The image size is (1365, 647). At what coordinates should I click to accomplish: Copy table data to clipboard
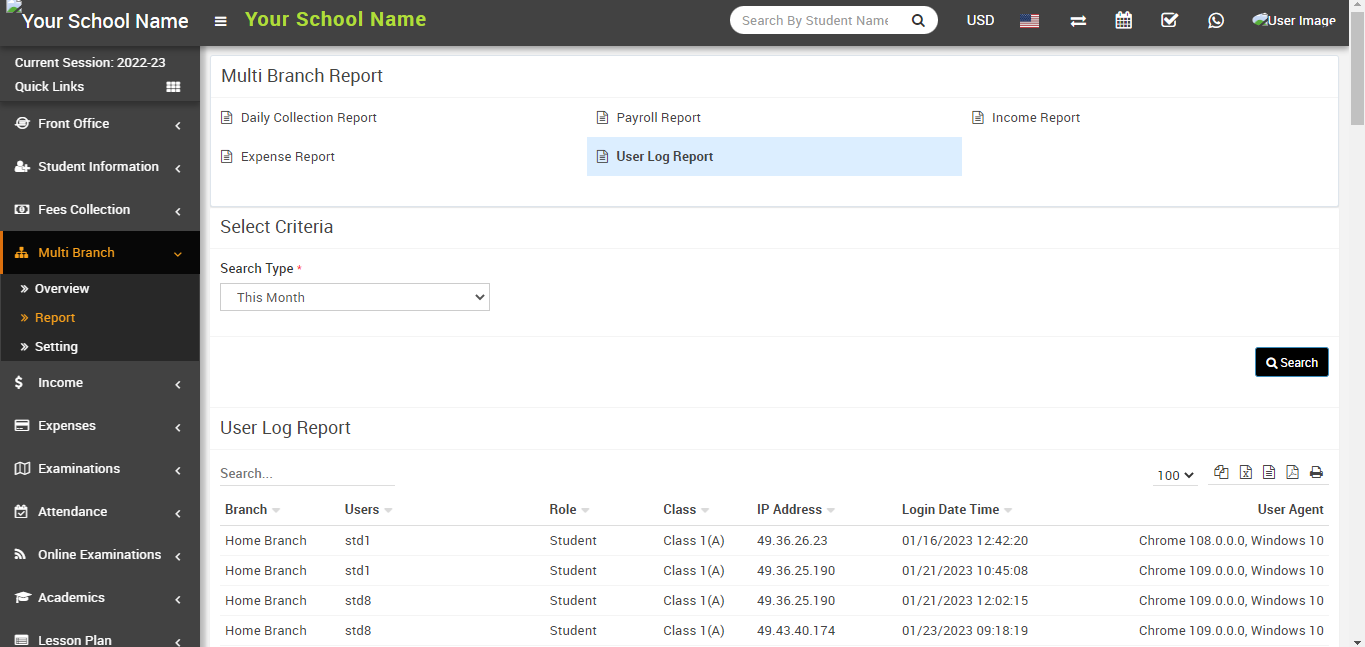pyautogui.click(x=1221, y=473)
